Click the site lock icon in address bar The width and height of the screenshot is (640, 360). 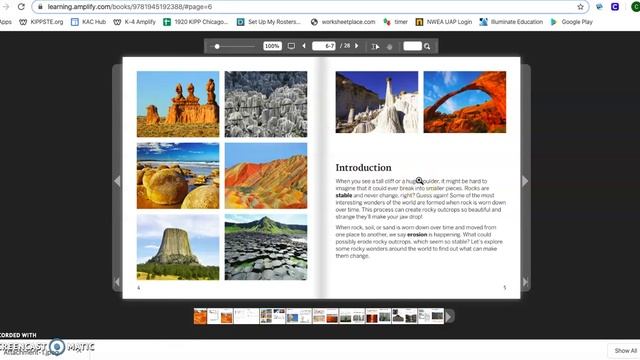[40, 7]
